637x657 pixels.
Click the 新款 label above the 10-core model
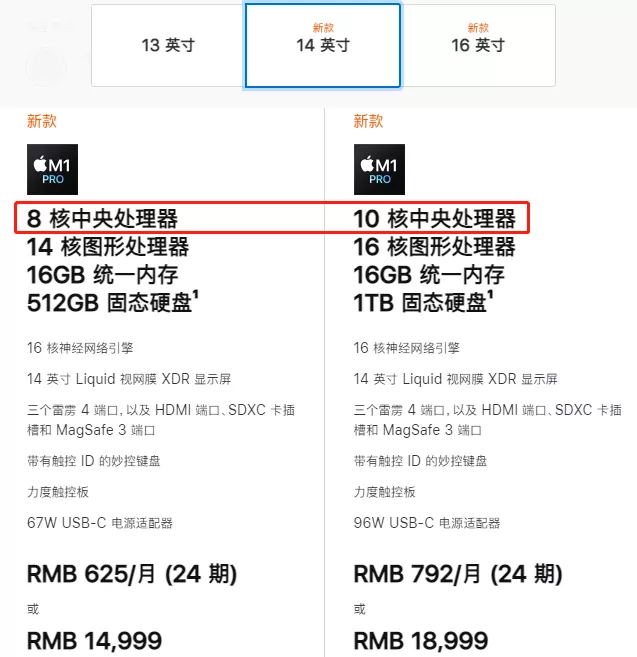(x=368, y=122)
